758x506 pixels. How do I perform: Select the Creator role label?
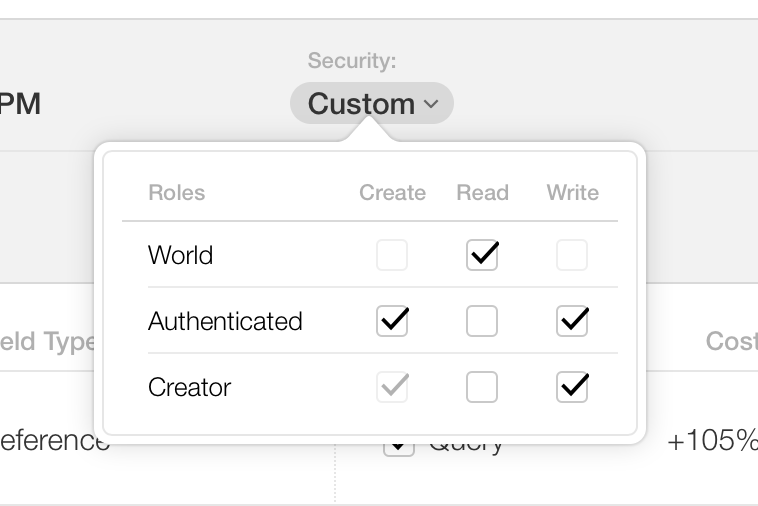tap(189, 387)
